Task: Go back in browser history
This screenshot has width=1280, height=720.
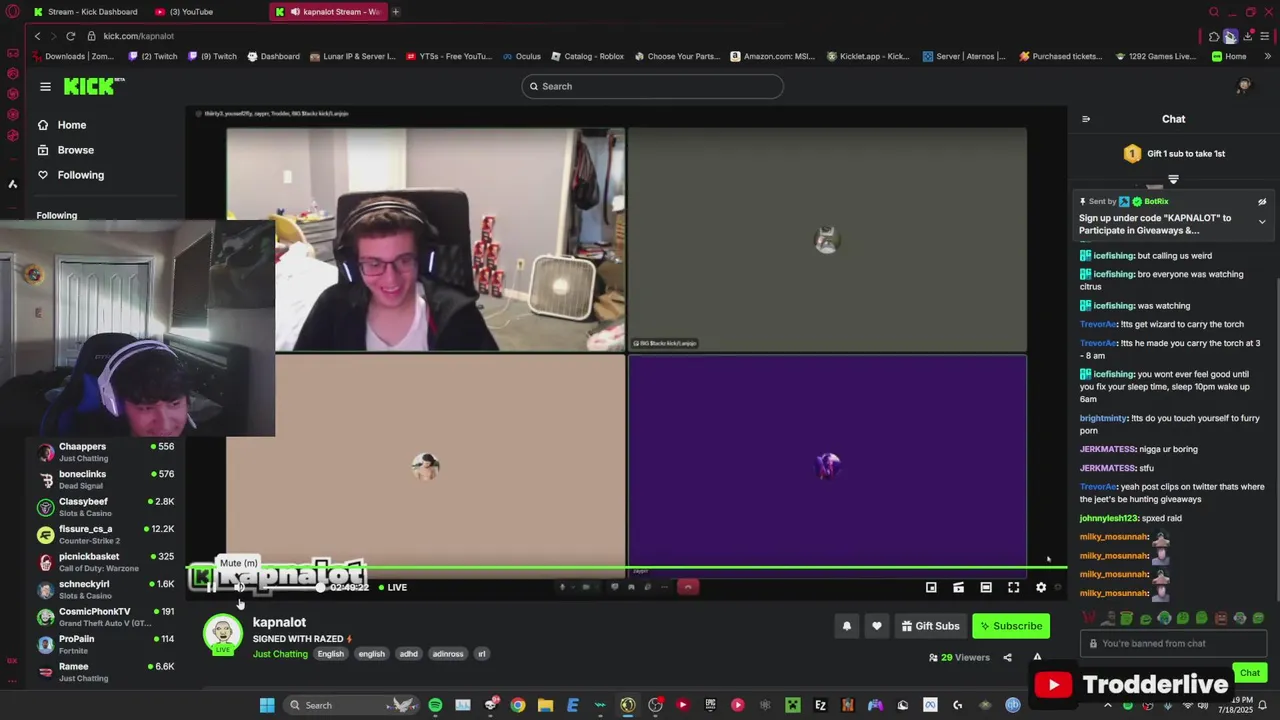Action: [37, 36]
